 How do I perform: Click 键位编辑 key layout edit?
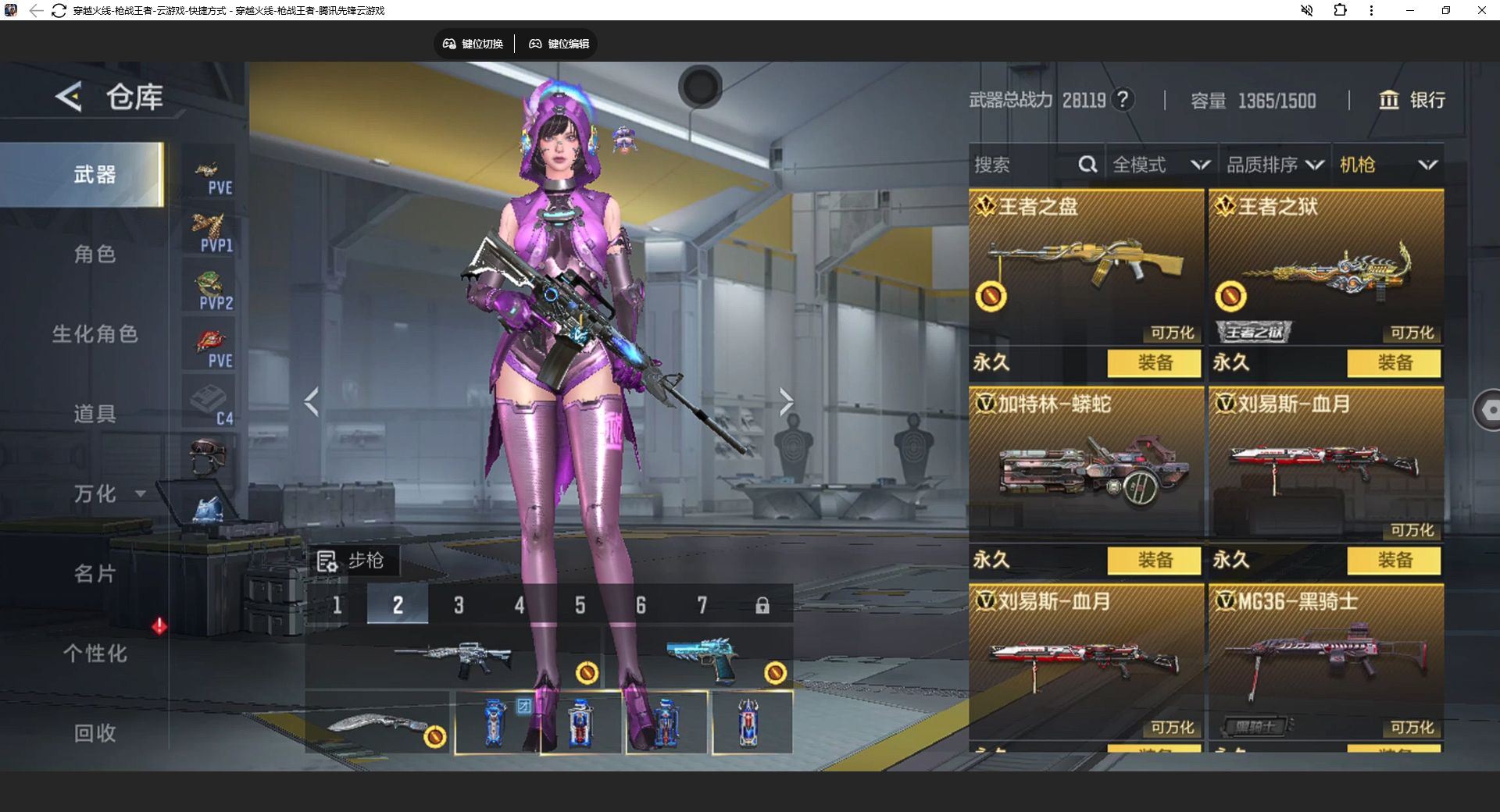pos(559,44)
